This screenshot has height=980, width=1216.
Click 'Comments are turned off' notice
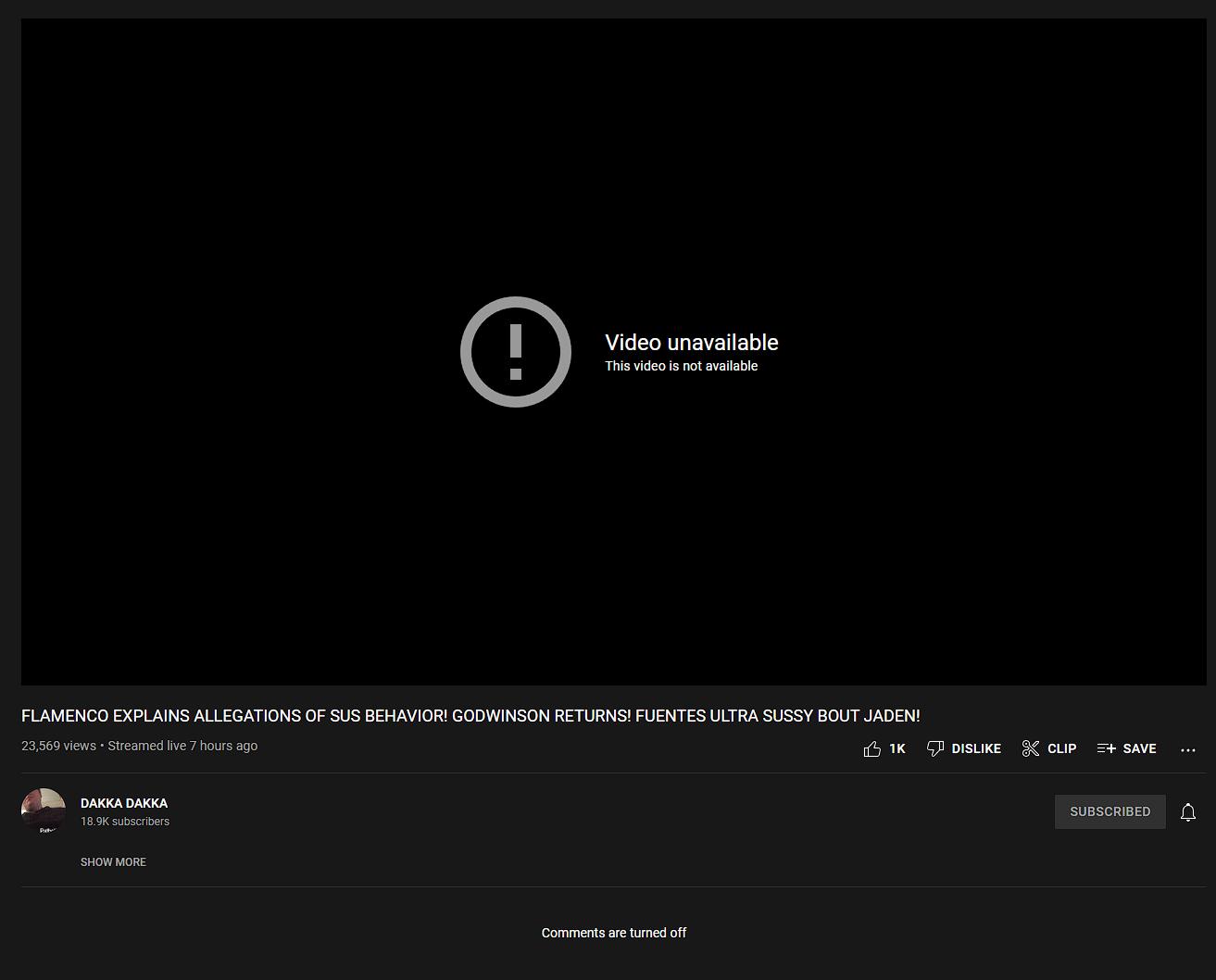(x=614, y=933)
